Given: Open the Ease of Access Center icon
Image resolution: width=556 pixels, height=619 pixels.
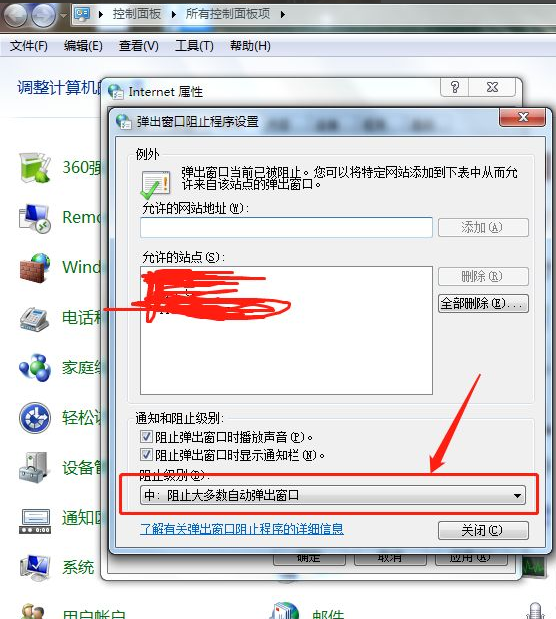Looking at the screenshot, I should (x=35, y=418).
